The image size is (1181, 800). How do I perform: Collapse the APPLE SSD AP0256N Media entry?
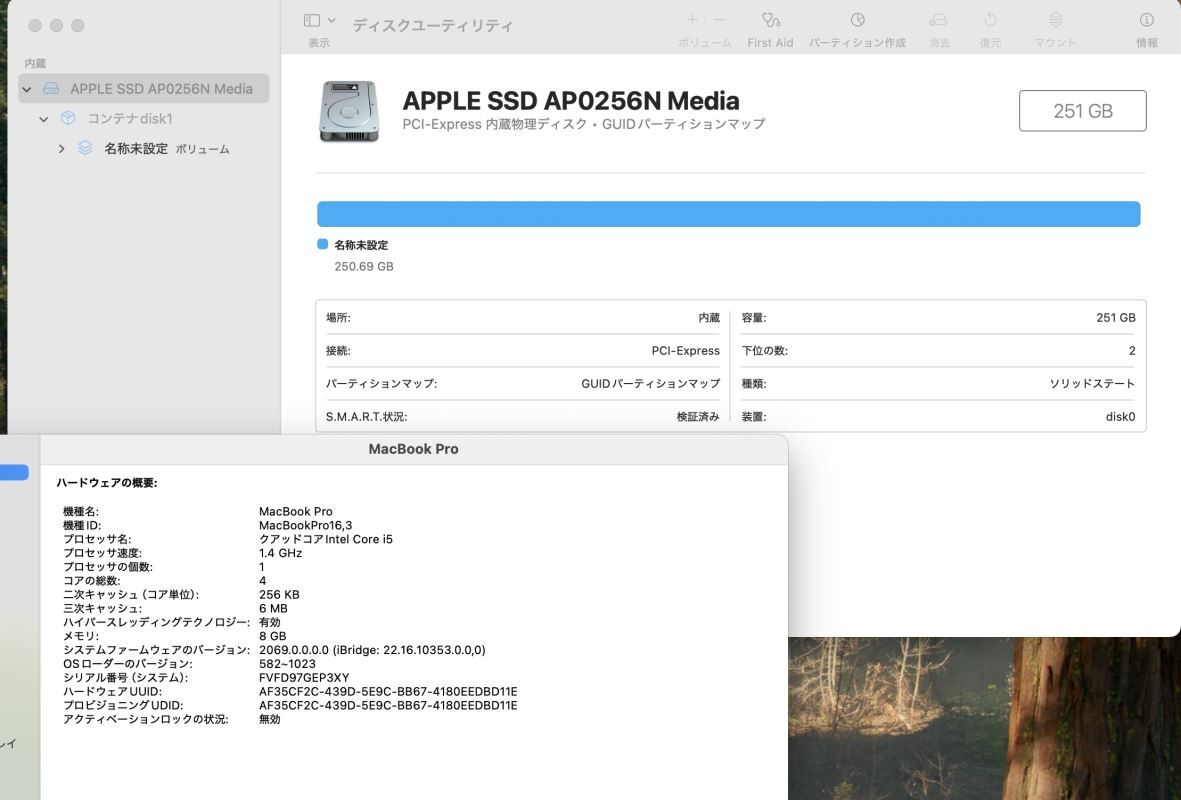pos(25,88)
